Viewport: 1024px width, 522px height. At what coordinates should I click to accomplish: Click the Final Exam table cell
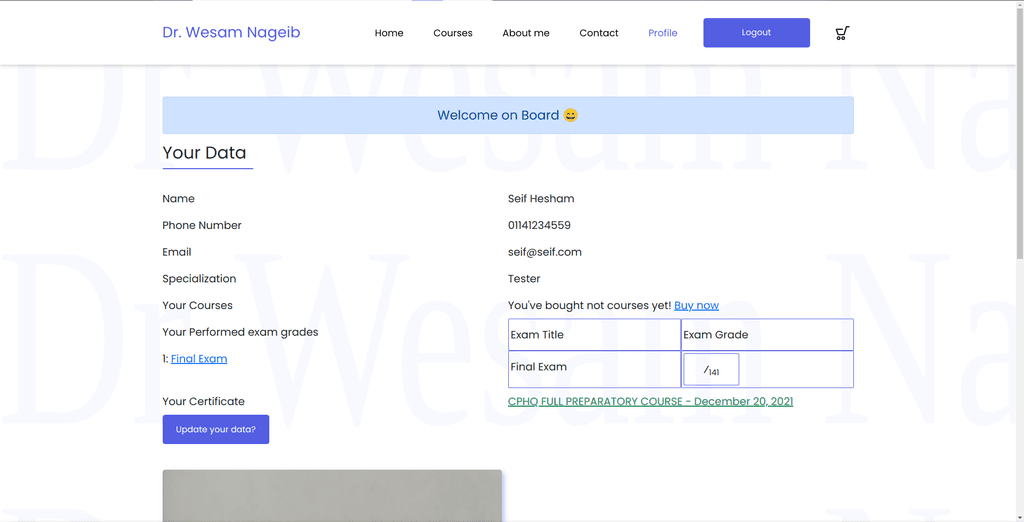coord(594,369)
